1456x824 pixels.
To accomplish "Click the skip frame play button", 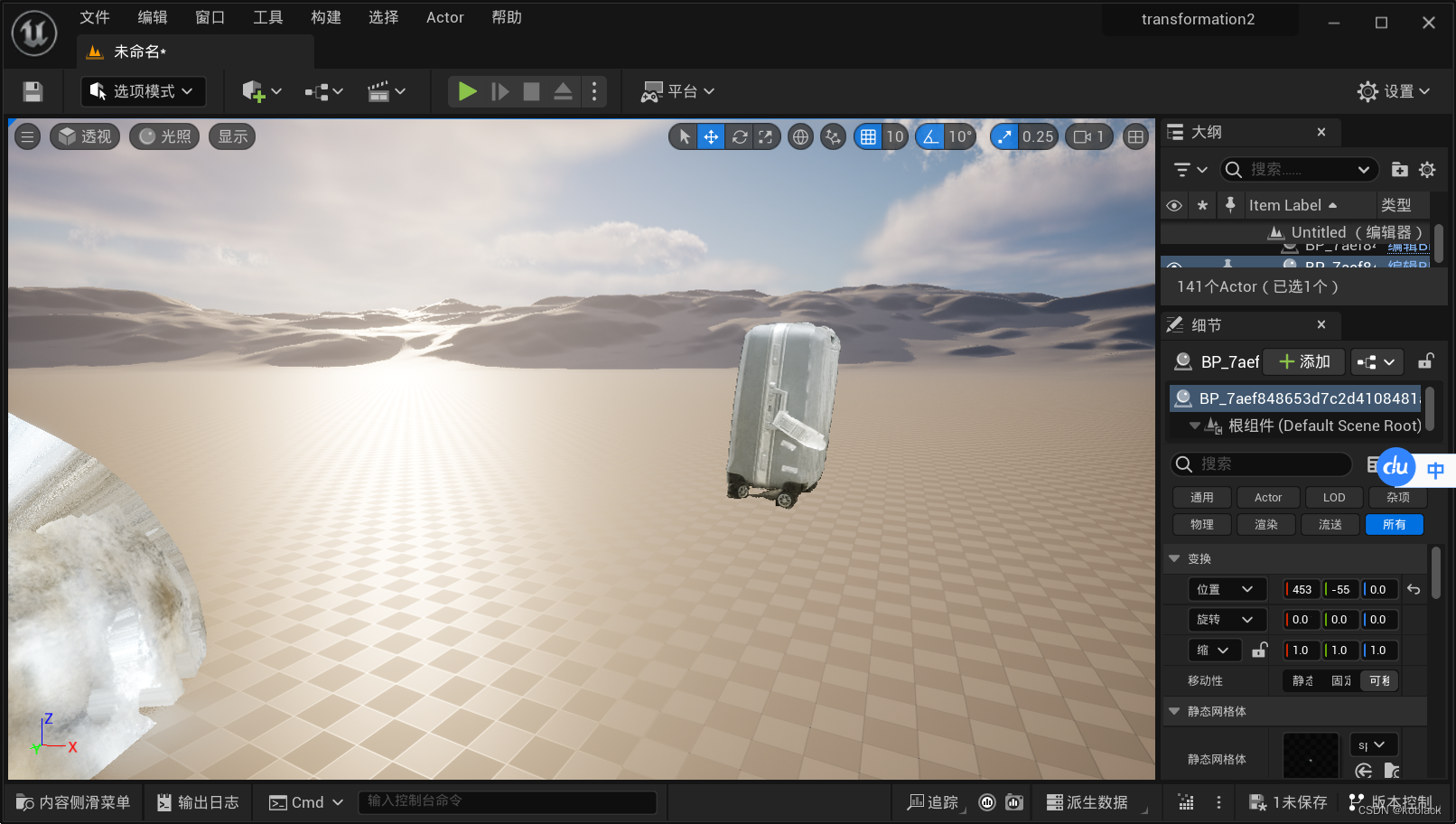I will 499,91.
